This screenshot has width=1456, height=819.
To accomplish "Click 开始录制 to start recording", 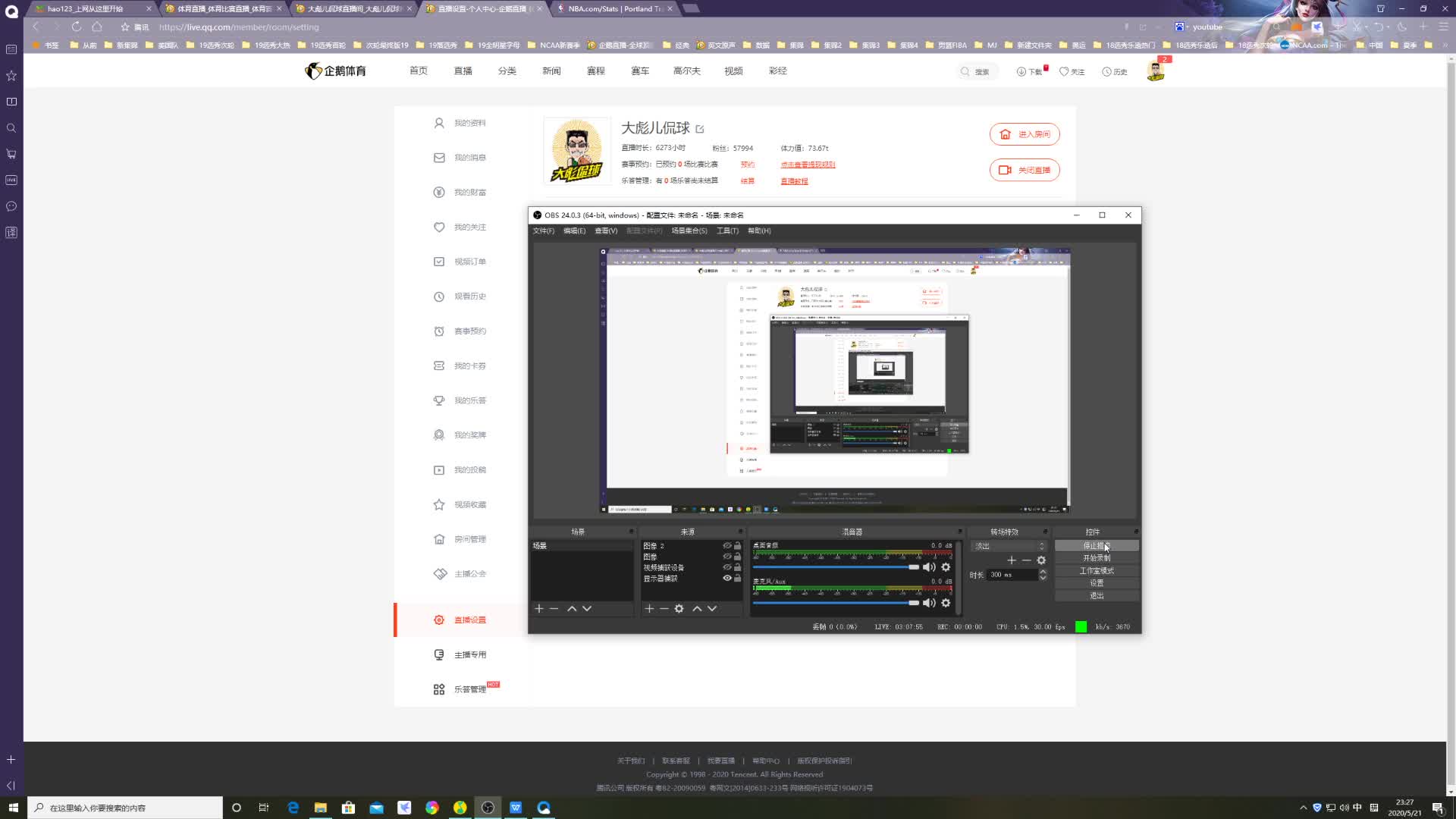I will click(x=1097, y=558).
